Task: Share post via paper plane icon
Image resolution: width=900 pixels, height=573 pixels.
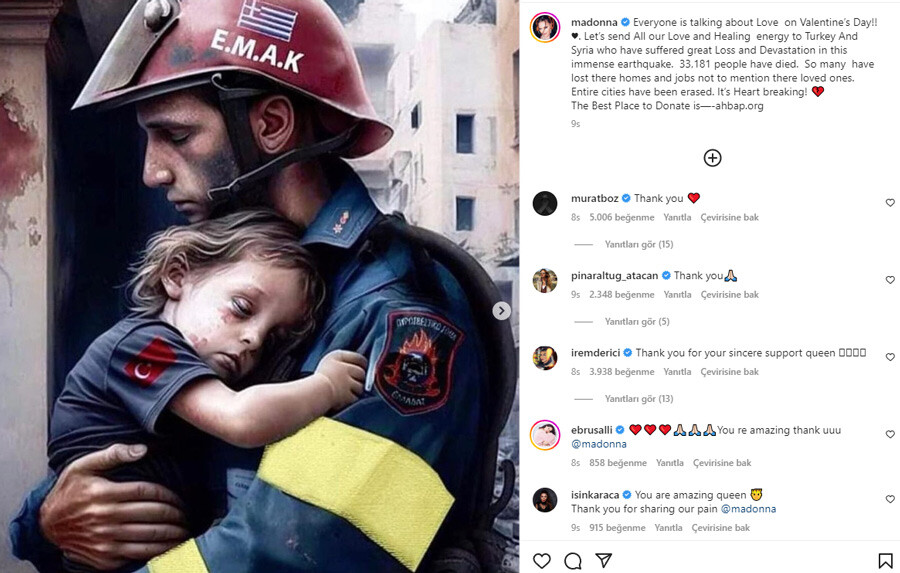Action: point(603,560)
